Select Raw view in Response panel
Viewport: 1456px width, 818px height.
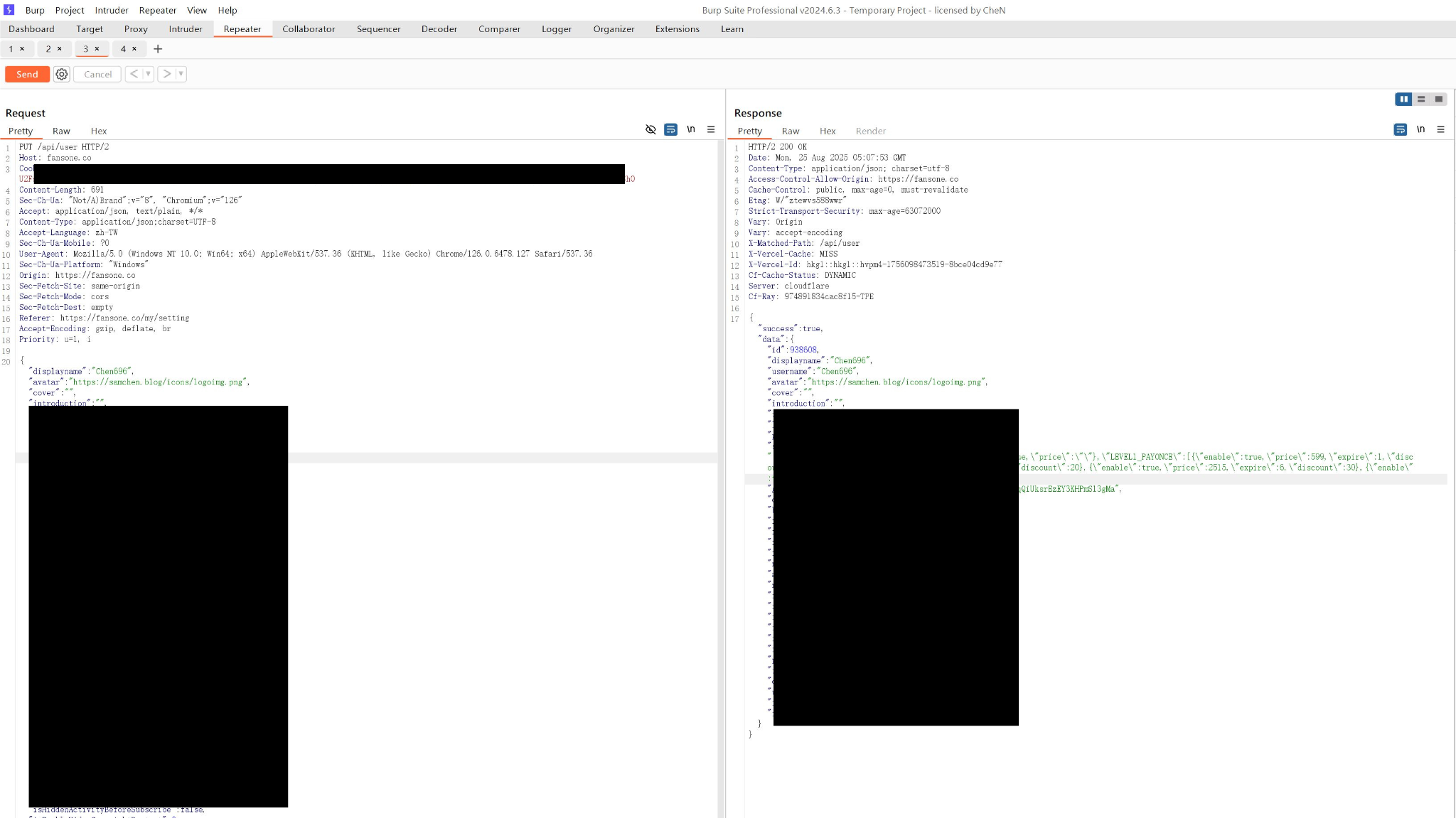click(x=791, y=131)
